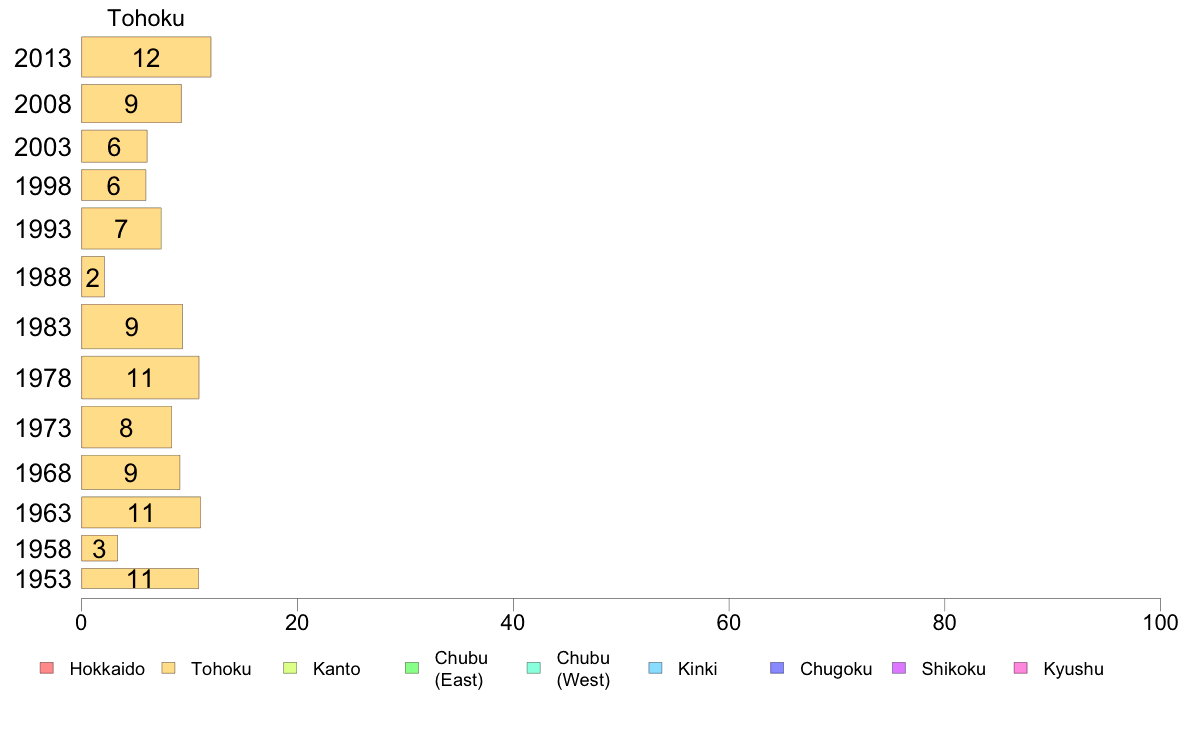Click the Shikoku purple legend swatch
1188x736 pixels.
click(899, 668)
